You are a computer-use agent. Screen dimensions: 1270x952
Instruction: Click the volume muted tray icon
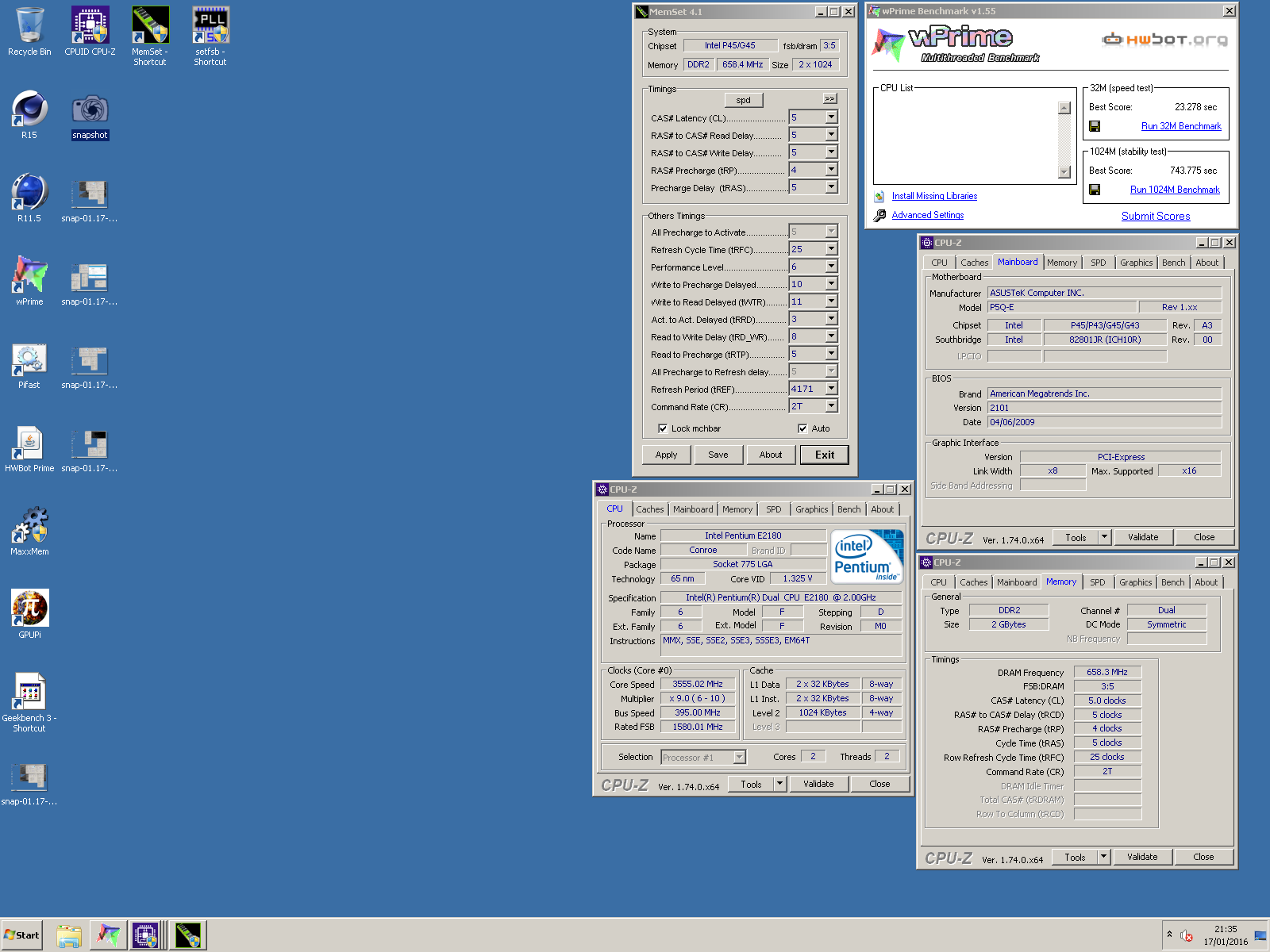tap(1187, 935)
